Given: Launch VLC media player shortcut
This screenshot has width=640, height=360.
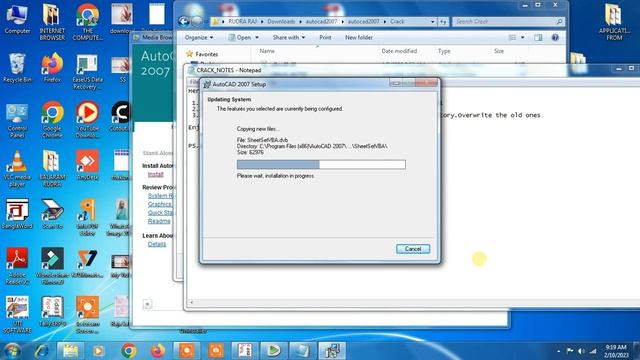Looking at the screenshot, I should tap(17, 169).
